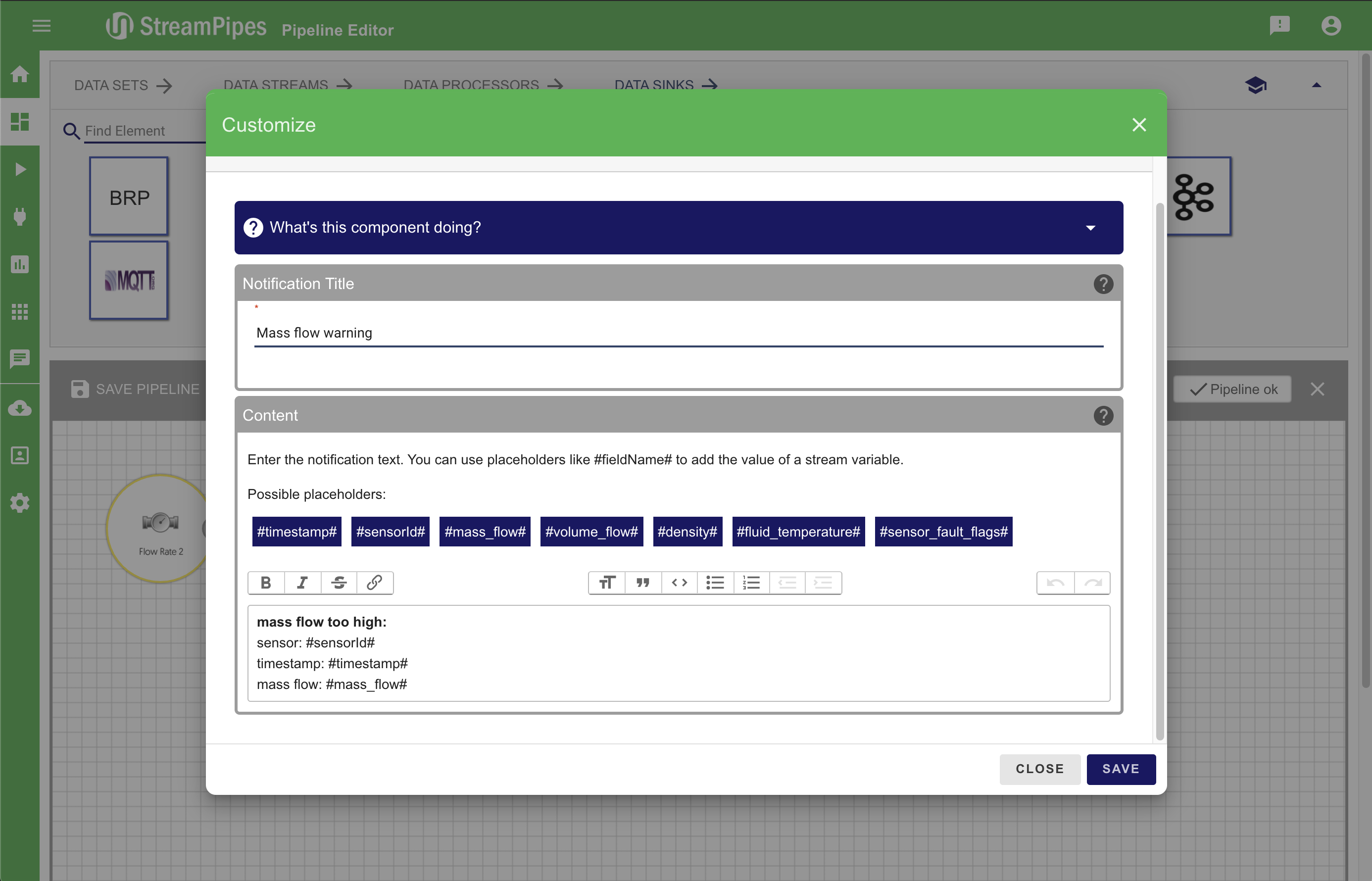Open the Notification Title help icon
Image resolution: width=1372 pixels, height=881 pixels.
coord(1103,284)
